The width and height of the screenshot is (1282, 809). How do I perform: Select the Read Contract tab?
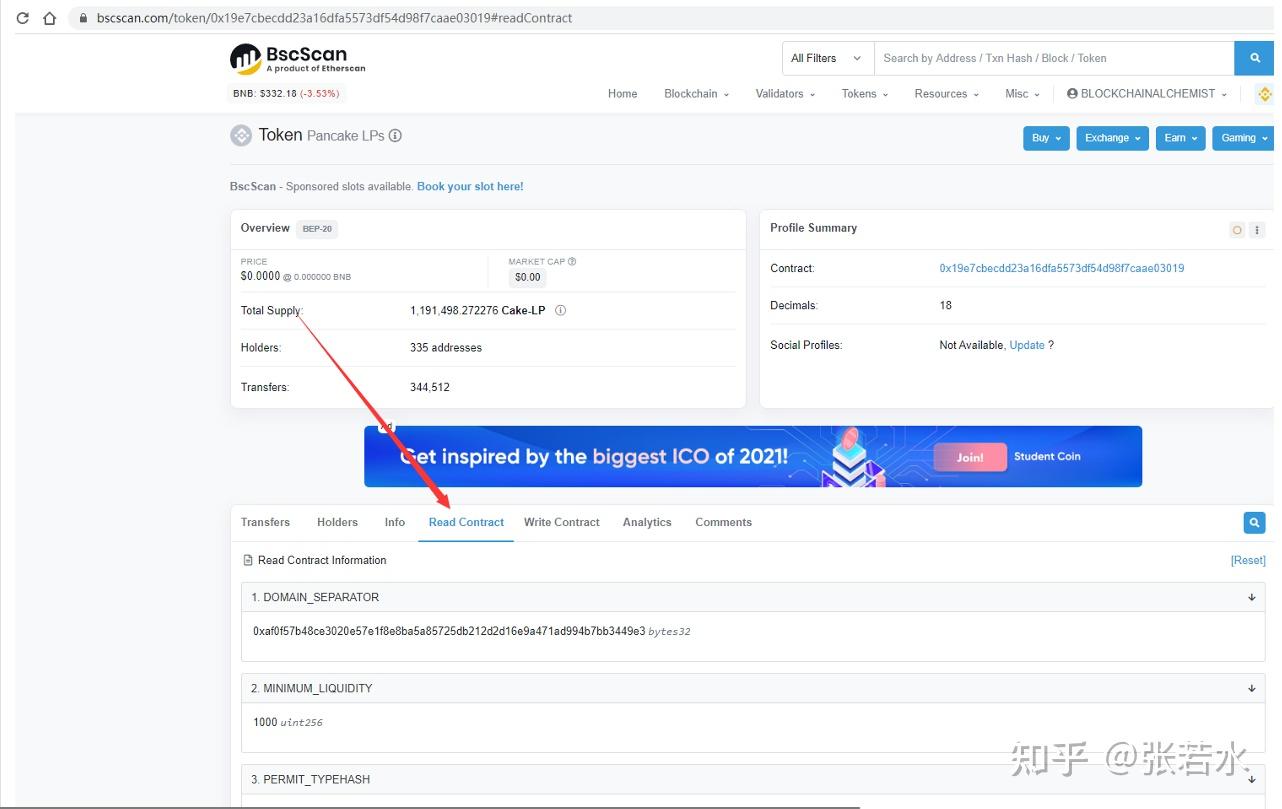[466, 522]
